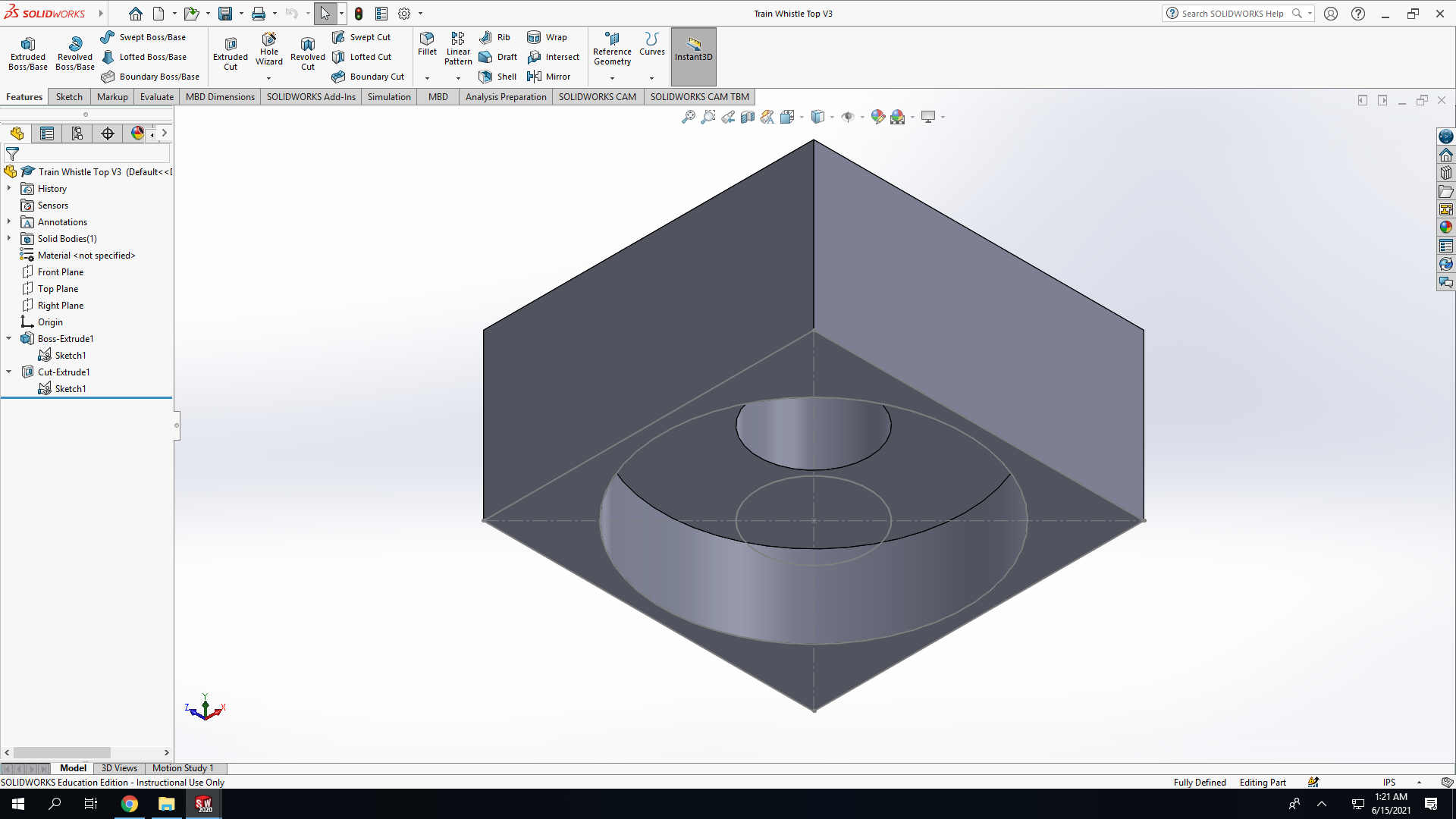This screenshot has height=819, width=1456.
Task: Expand the History folder
Action: click(x=9, y=188)
